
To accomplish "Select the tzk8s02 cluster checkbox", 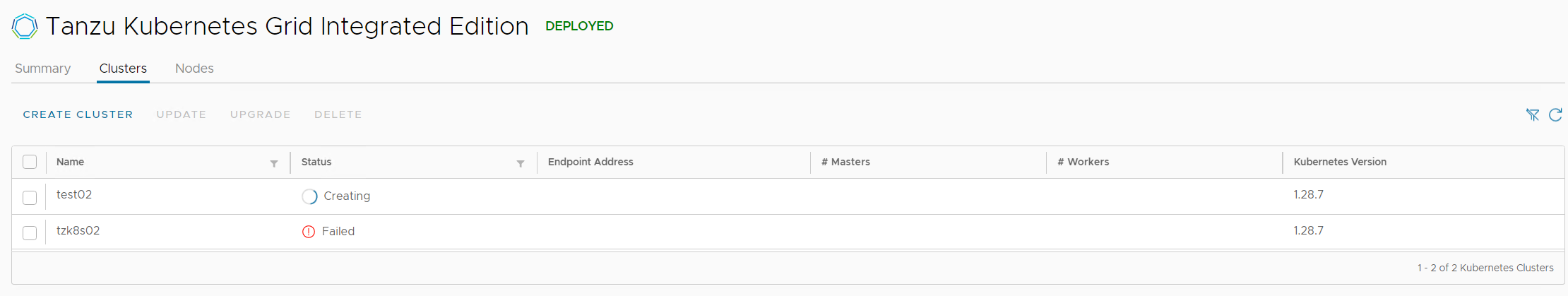I will pyautogui.click(x=30, y=233).
